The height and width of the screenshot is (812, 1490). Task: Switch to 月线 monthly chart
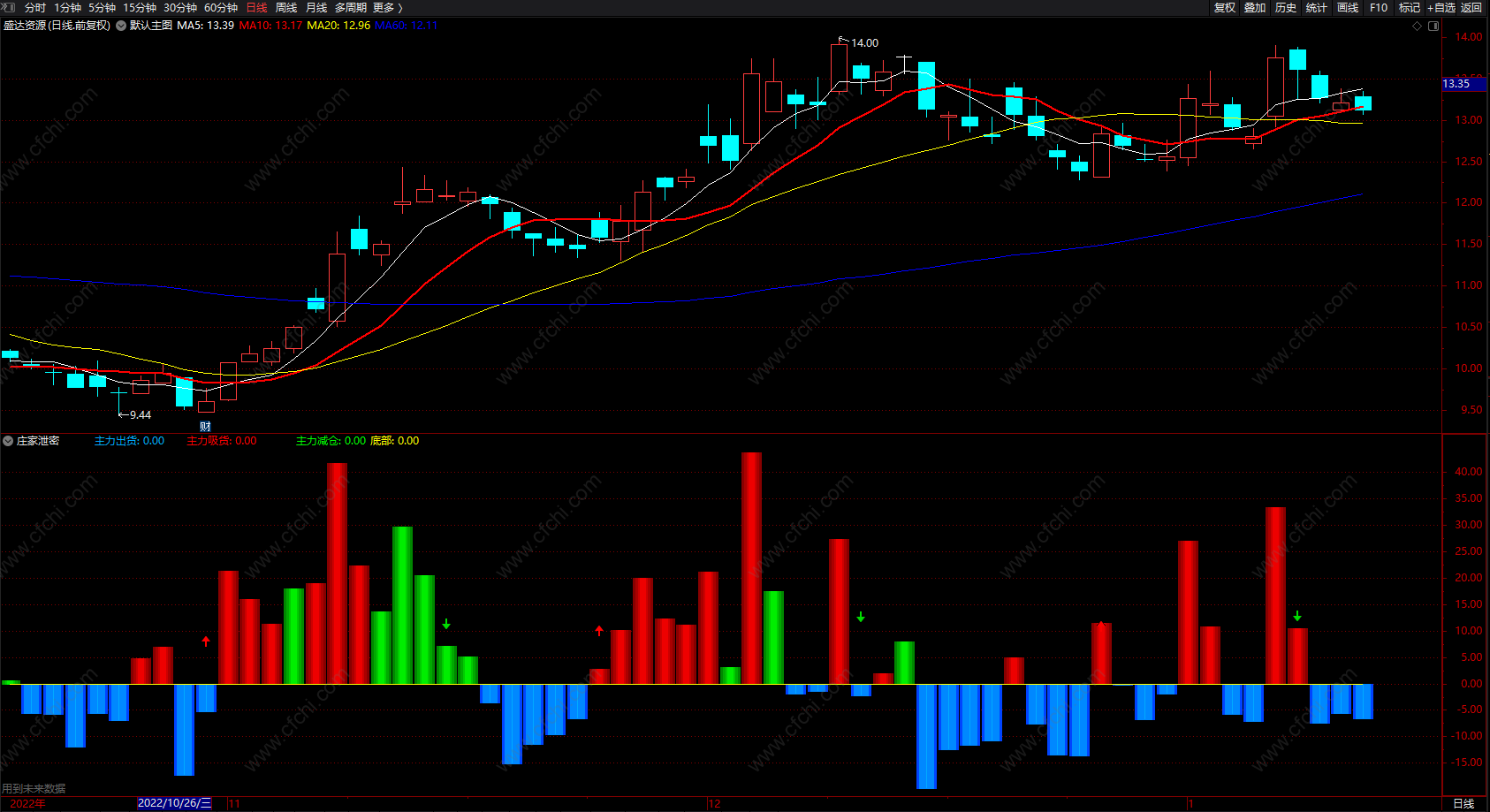point(316,7)
